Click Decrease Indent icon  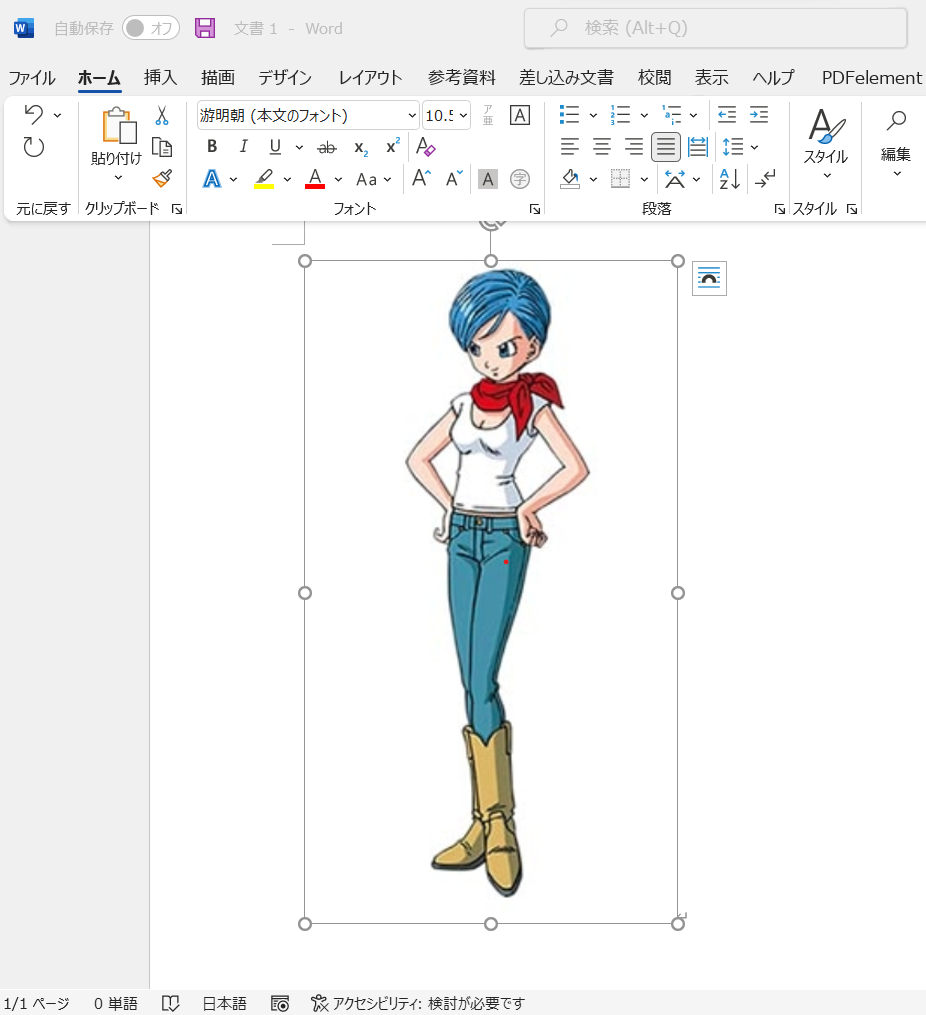[727, 115]
